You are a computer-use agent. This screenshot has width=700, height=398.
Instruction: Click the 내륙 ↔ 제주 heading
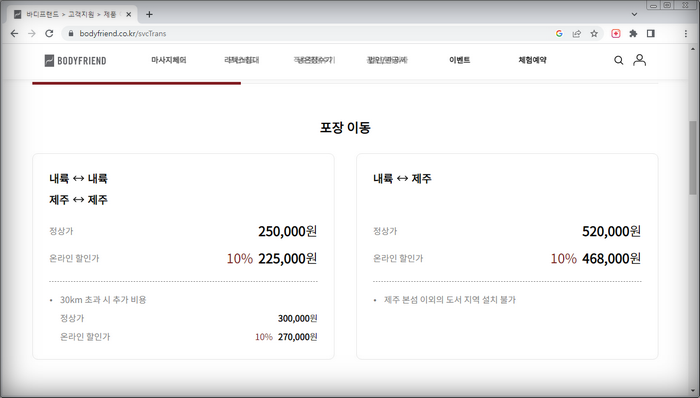pyautogui.click(x=402, y=178)
